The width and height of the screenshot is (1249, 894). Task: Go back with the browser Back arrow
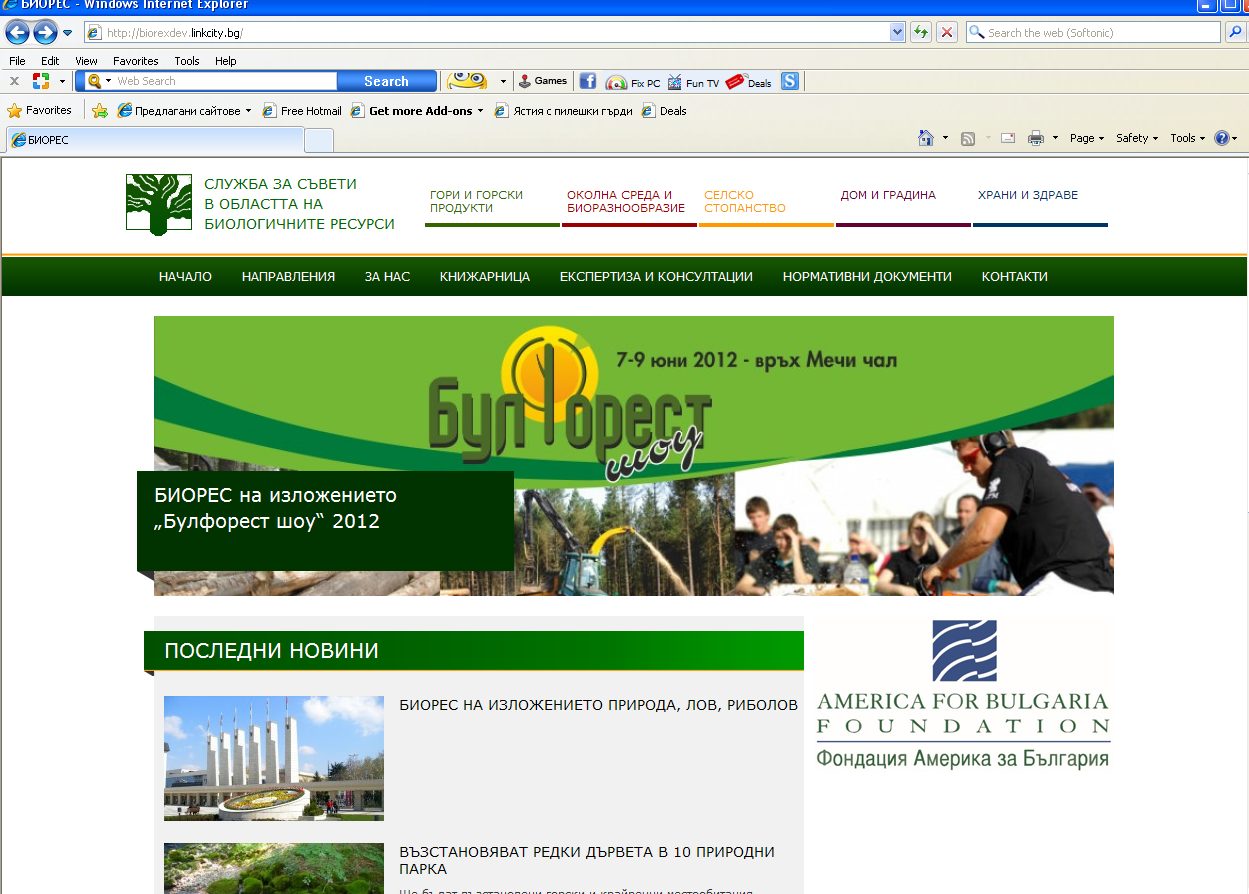point(17,32)
